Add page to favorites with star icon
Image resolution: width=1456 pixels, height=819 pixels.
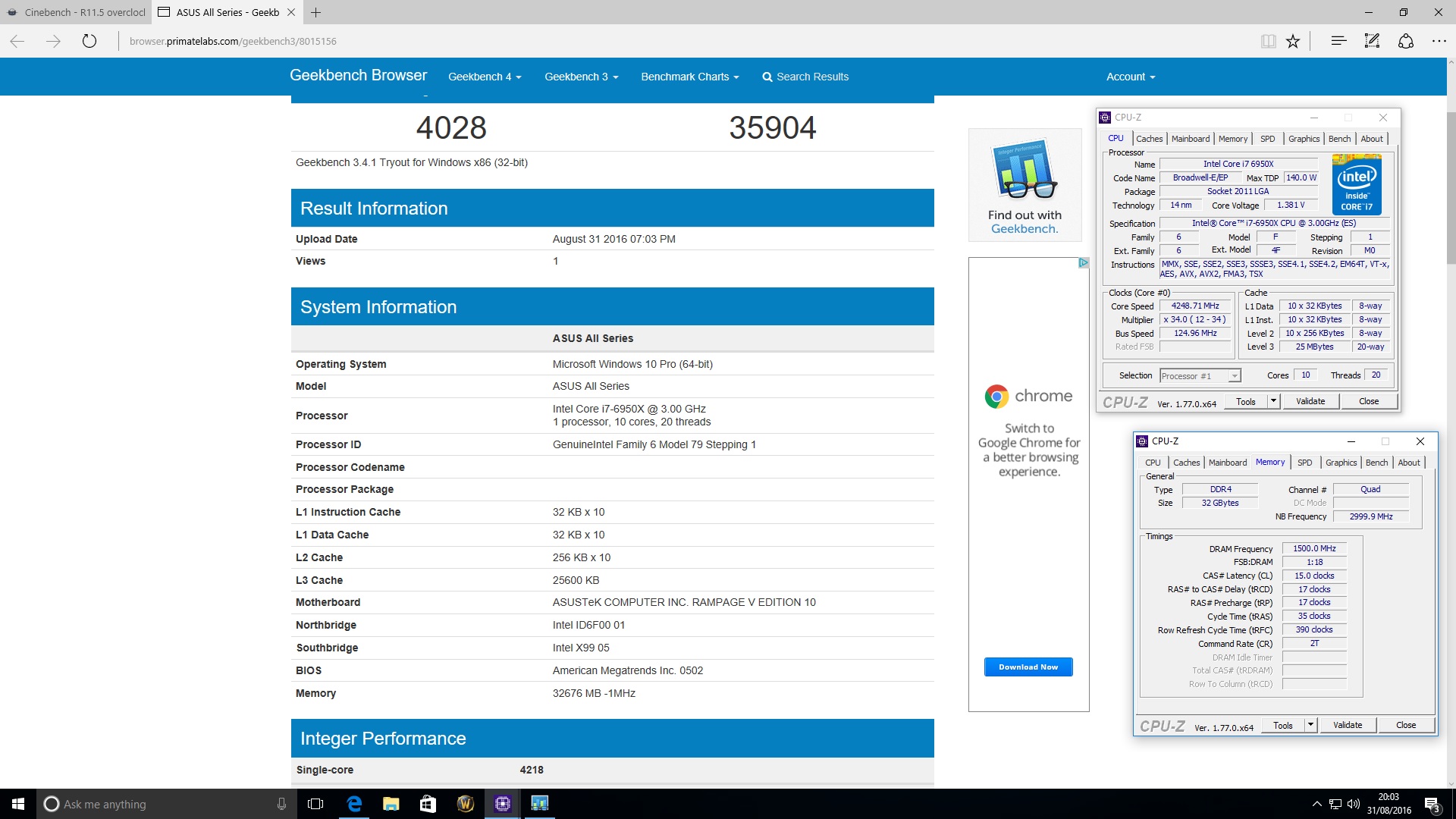(x=1293, y=41)
